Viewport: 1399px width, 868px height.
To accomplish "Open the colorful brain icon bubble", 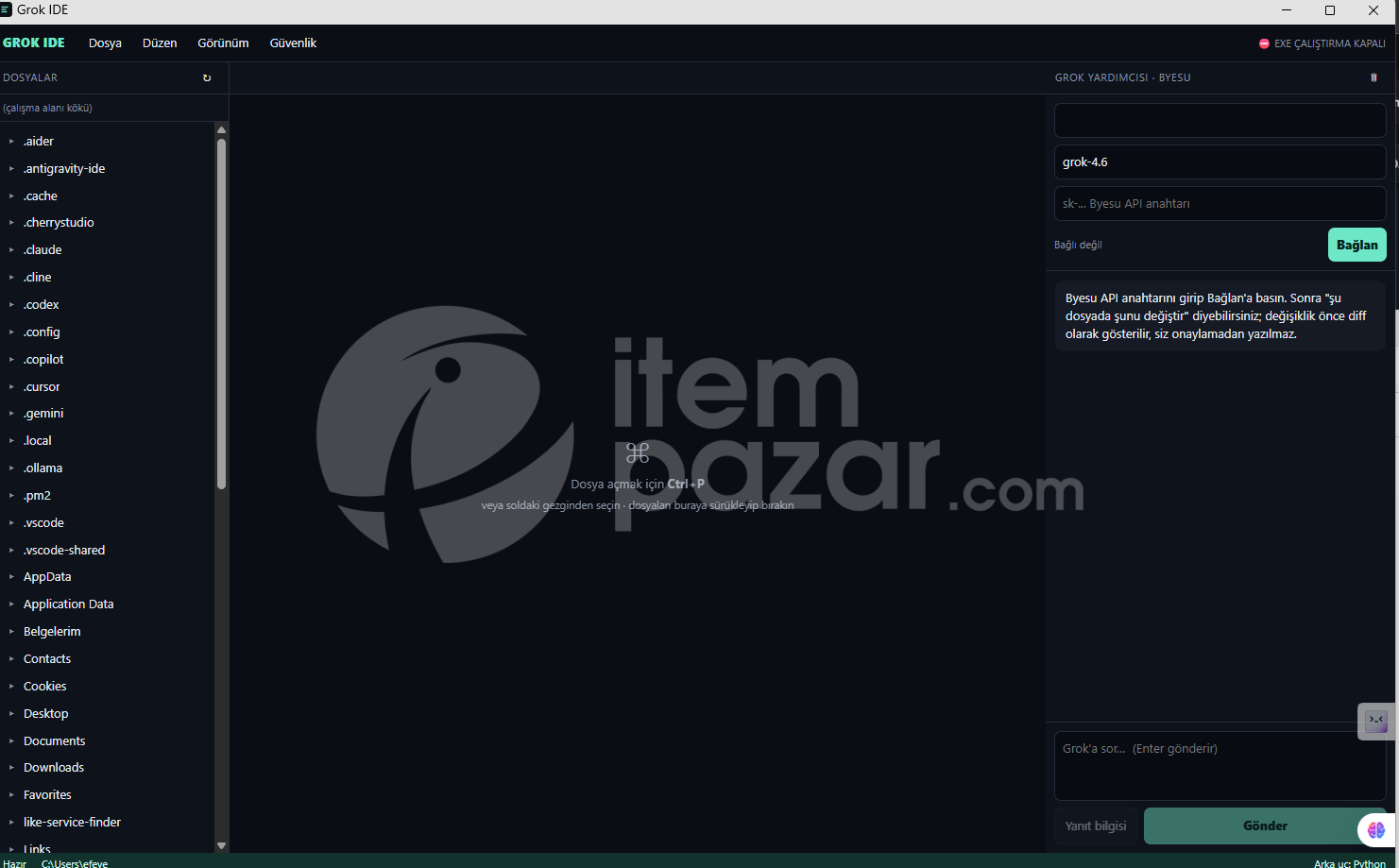I will coord(1376,829).
